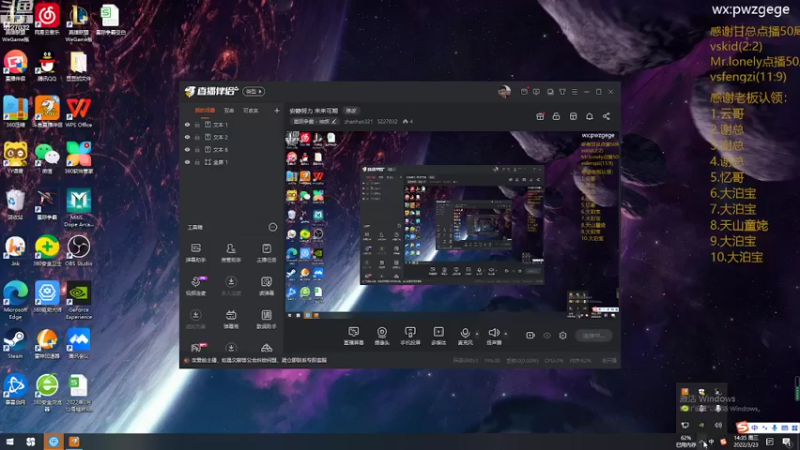This screenshot has height=450, width=800.
Task: Open the tool in the toolbox second row's right column
Action: point(266,286)
